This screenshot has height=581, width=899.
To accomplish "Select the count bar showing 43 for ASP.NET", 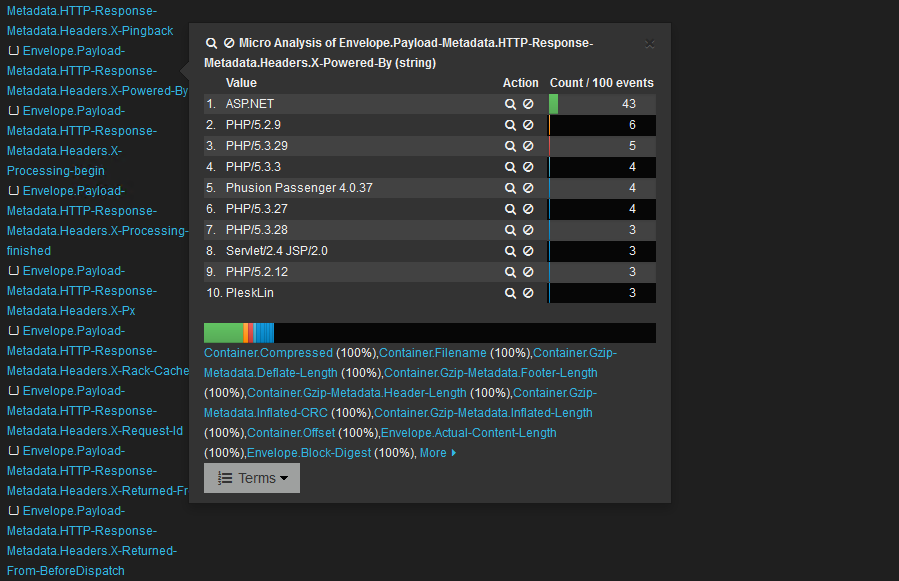I will pos(600,104).
